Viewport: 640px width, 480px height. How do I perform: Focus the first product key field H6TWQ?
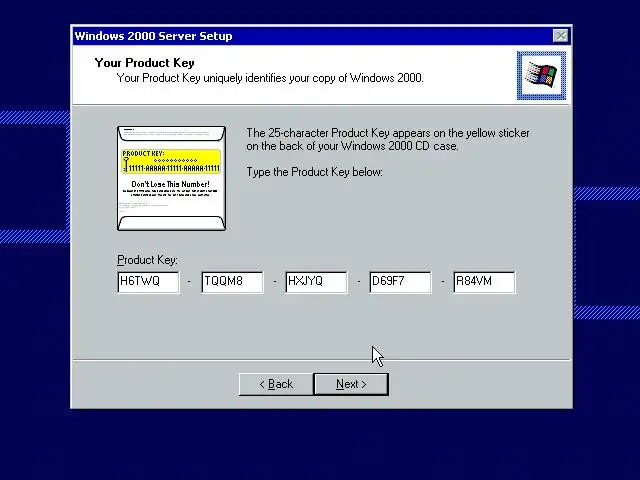point(148,282)
